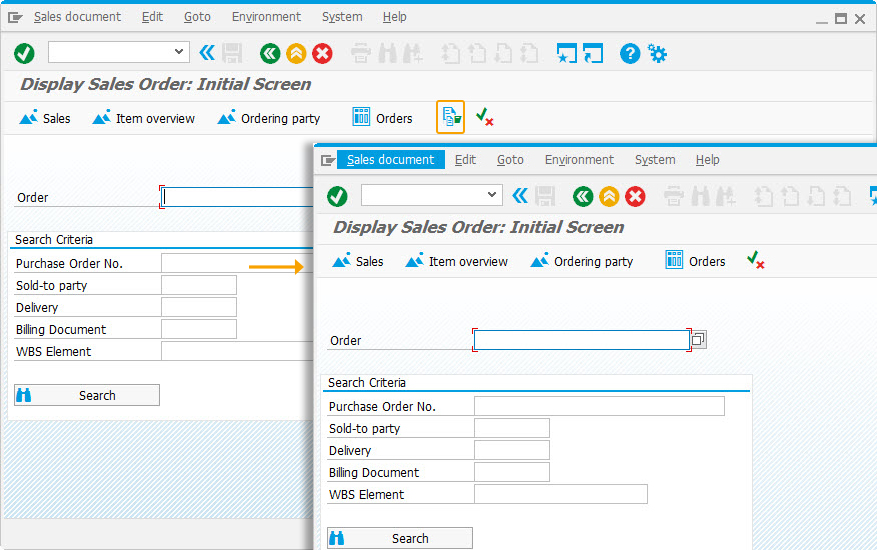Open the command field dropdown in back window

pyautogui.click(x=178, y=51)
